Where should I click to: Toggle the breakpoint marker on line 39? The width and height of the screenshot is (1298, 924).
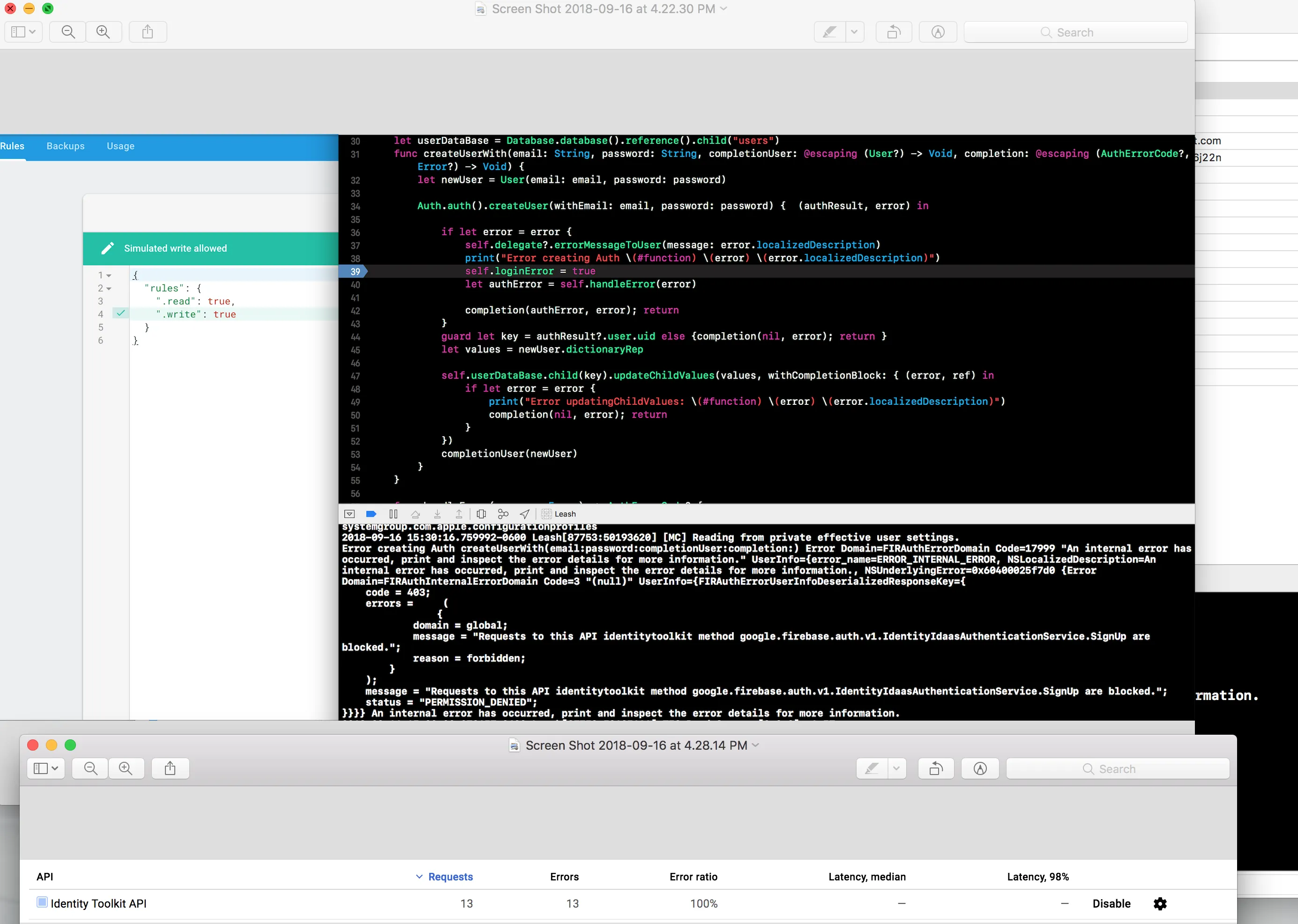point(353,271)
